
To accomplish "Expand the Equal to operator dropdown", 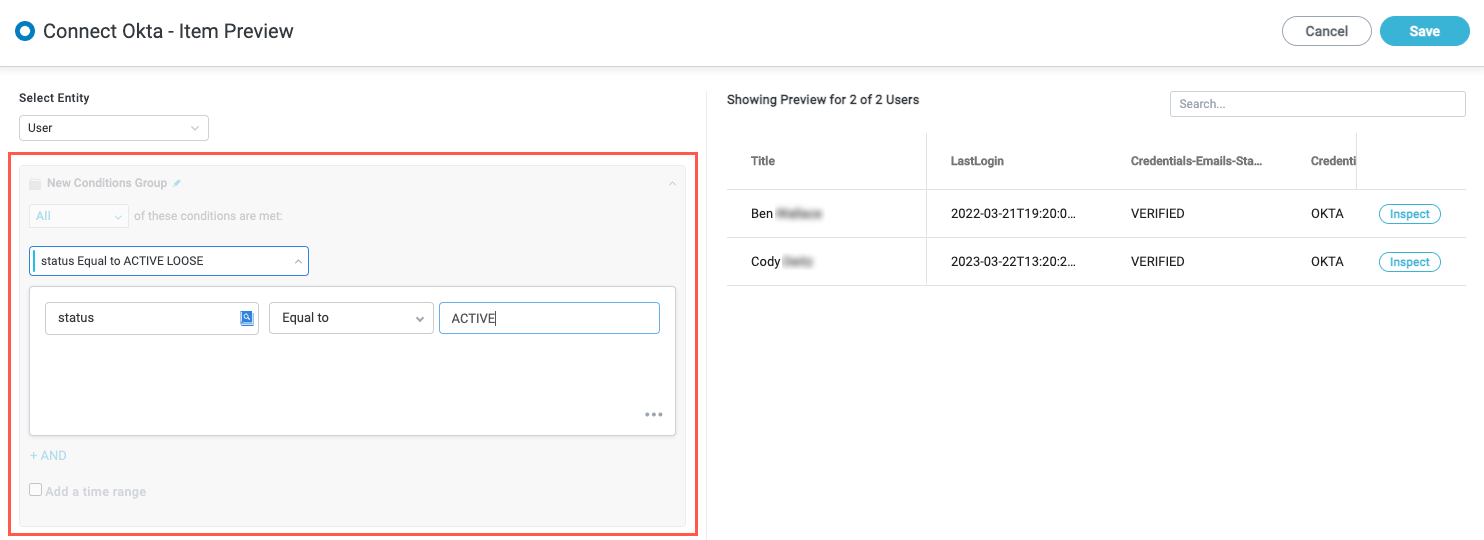I will [x=350, y=318].
